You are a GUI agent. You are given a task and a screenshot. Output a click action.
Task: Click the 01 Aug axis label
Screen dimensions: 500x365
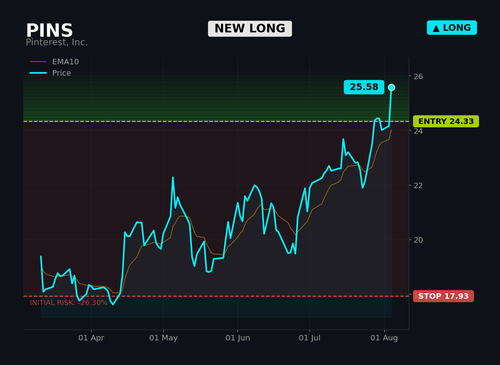click(384, 338)
